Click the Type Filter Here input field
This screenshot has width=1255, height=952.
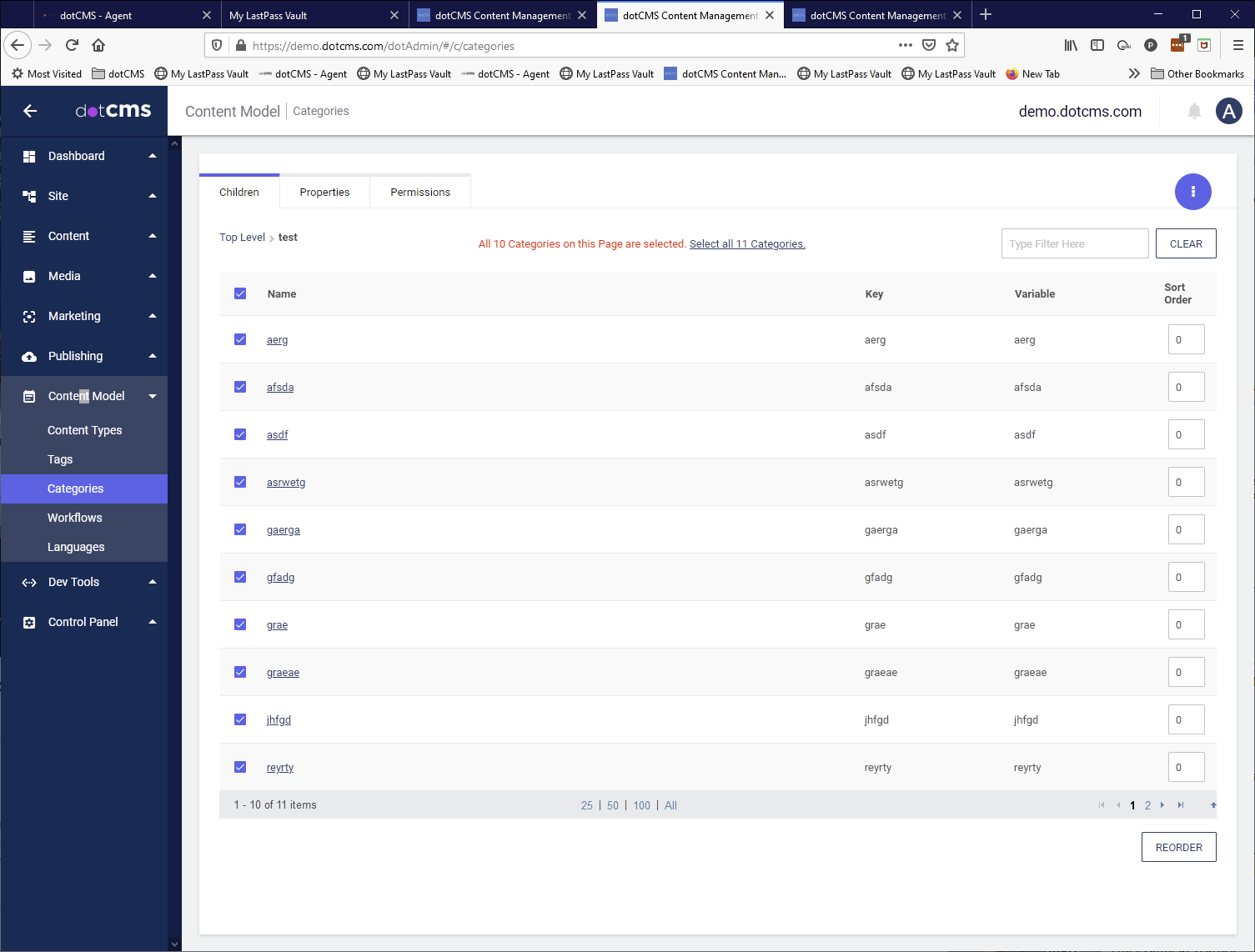pos(1074,243)
